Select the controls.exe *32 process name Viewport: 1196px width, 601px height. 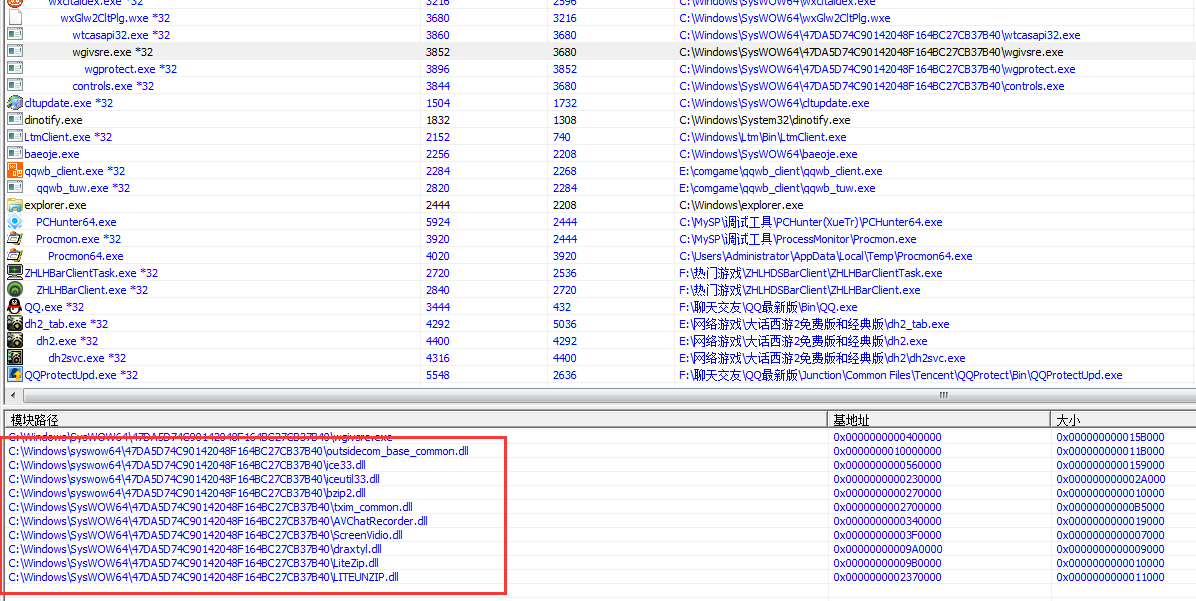pos(113,86)
